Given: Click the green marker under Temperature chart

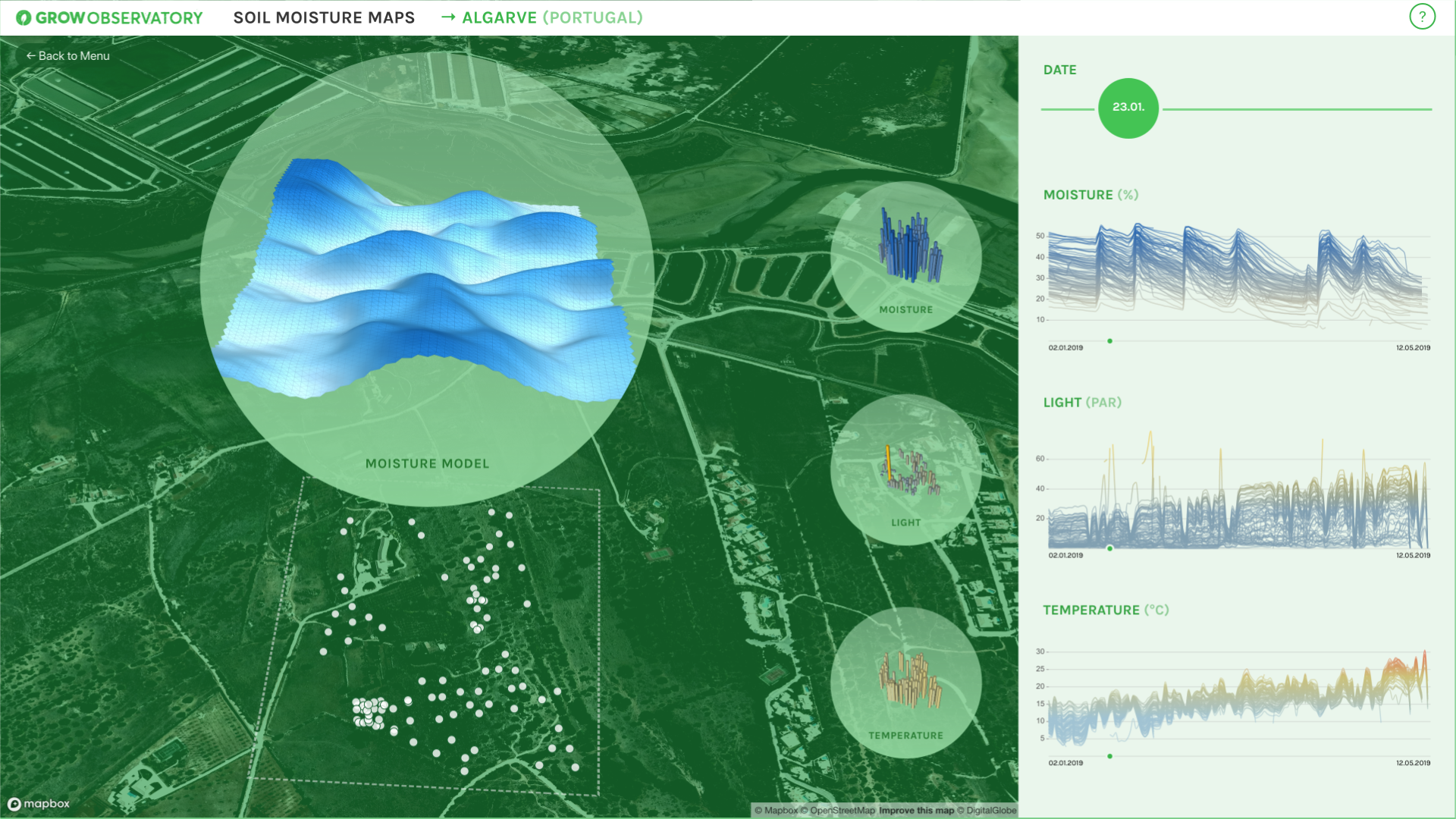Looking at the screenshot, I should [1109, 756].
